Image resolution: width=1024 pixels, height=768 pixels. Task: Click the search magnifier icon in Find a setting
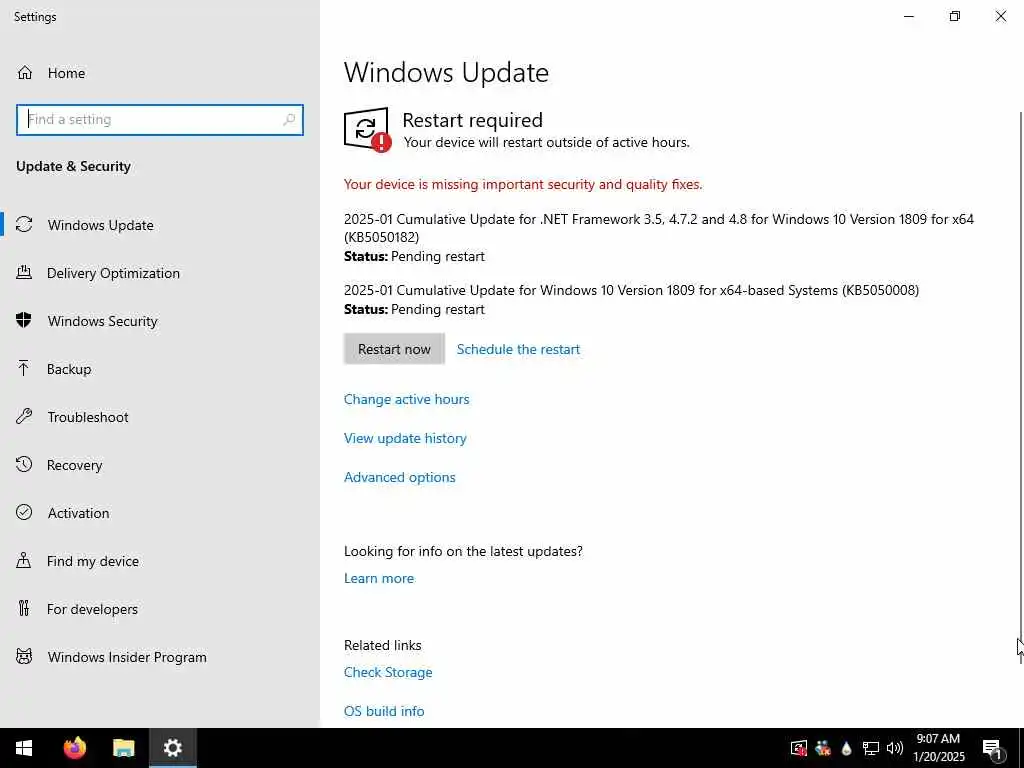tap(289, 120)
